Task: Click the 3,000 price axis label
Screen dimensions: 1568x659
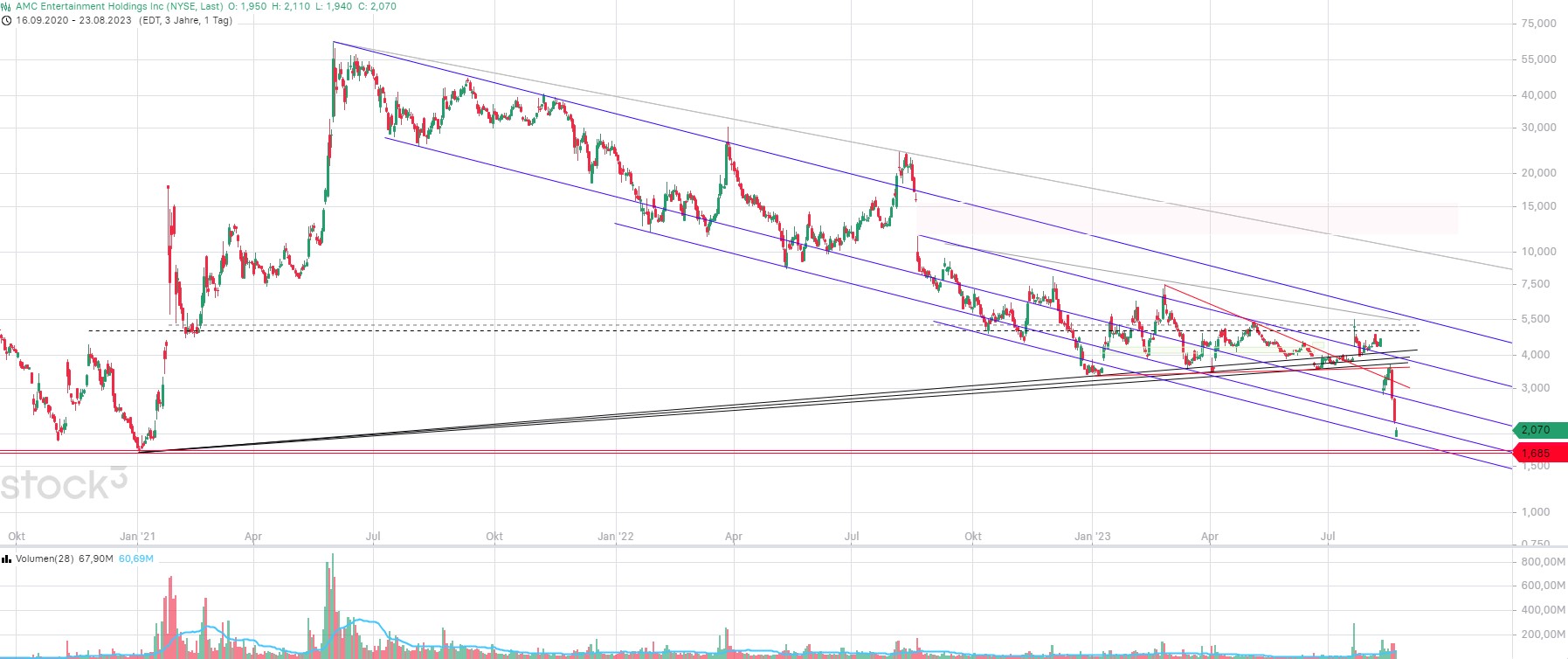Action: (1536, 388)
